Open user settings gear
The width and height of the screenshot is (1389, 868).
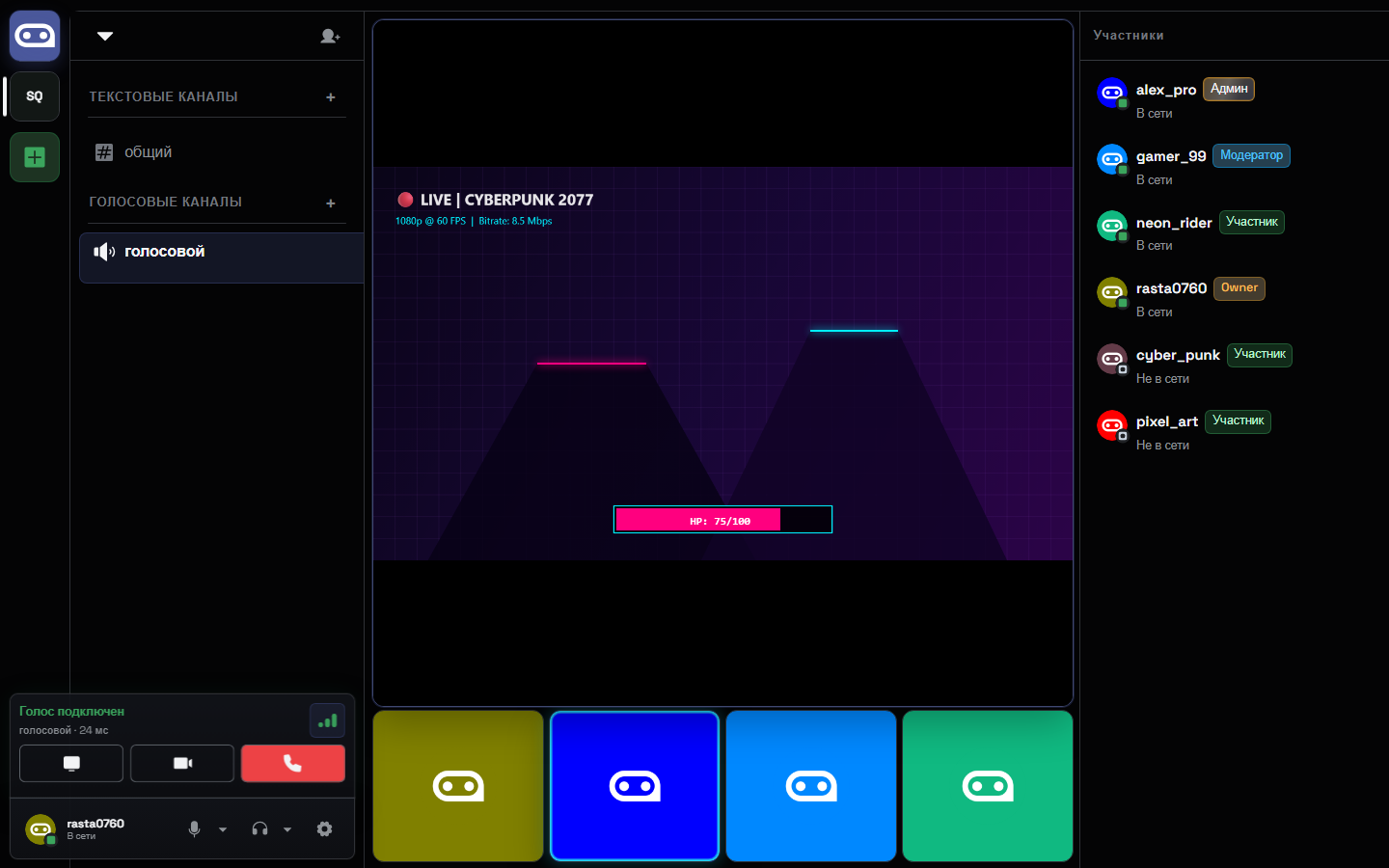[324, 828]
